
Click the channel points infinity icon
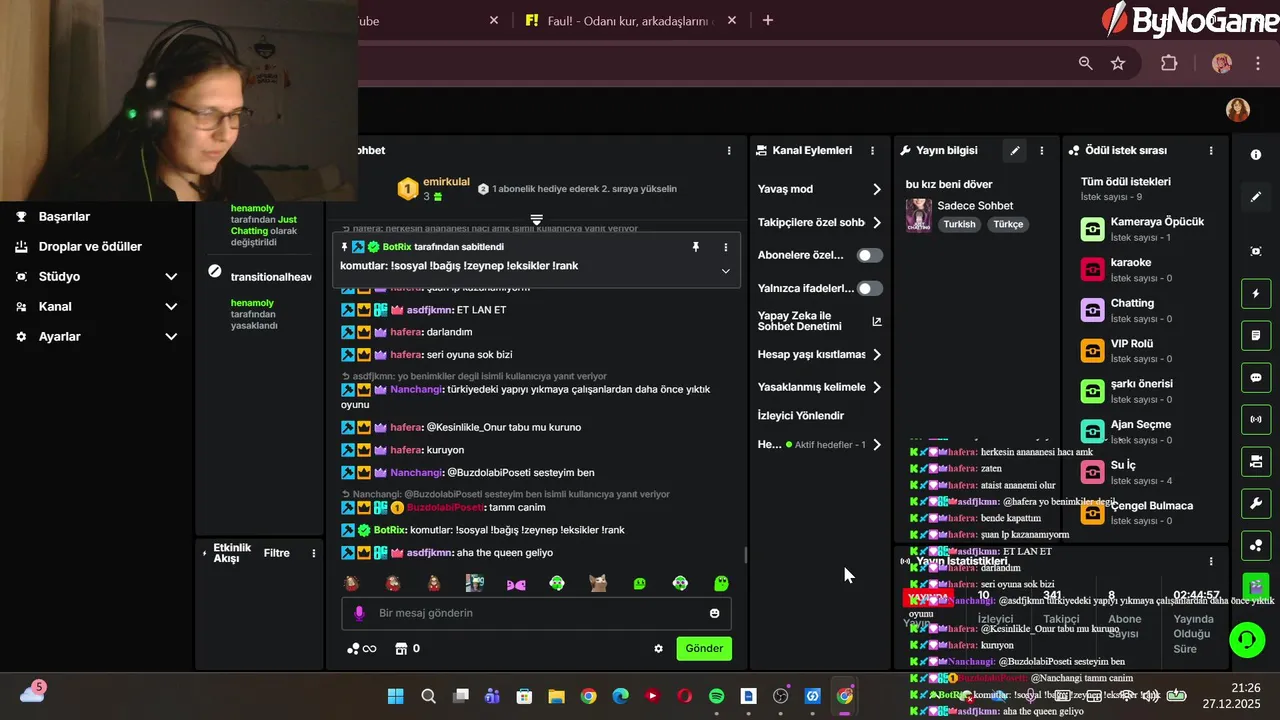pos(362,649)
